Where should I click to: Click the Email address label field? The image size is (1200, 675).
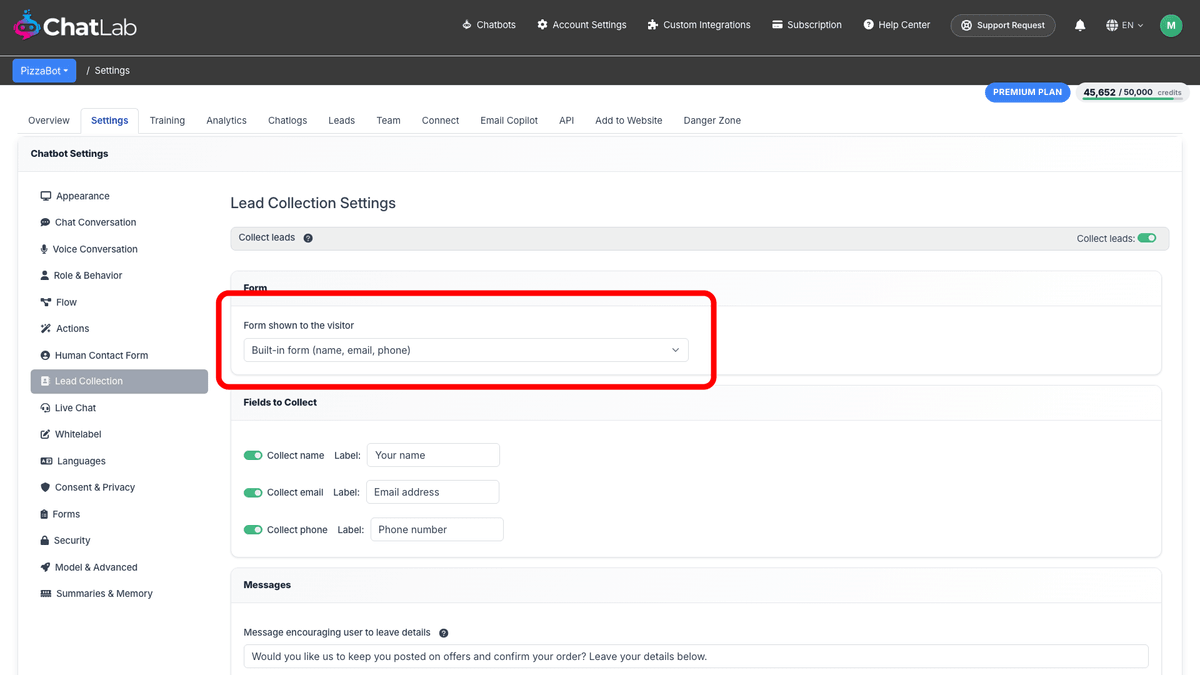[432, 492]
